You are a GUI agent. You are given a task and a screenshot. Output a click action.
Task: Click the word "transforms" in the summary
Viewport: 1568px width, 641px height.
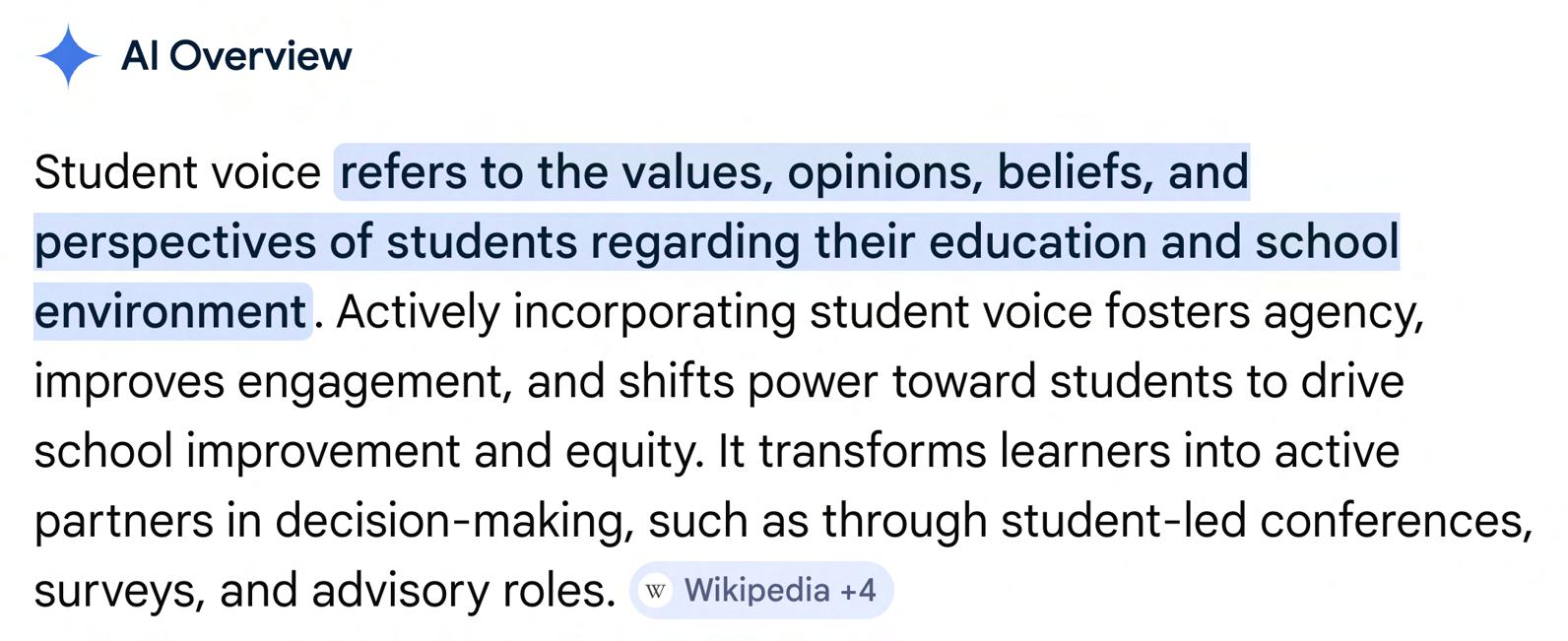(872, 452)
